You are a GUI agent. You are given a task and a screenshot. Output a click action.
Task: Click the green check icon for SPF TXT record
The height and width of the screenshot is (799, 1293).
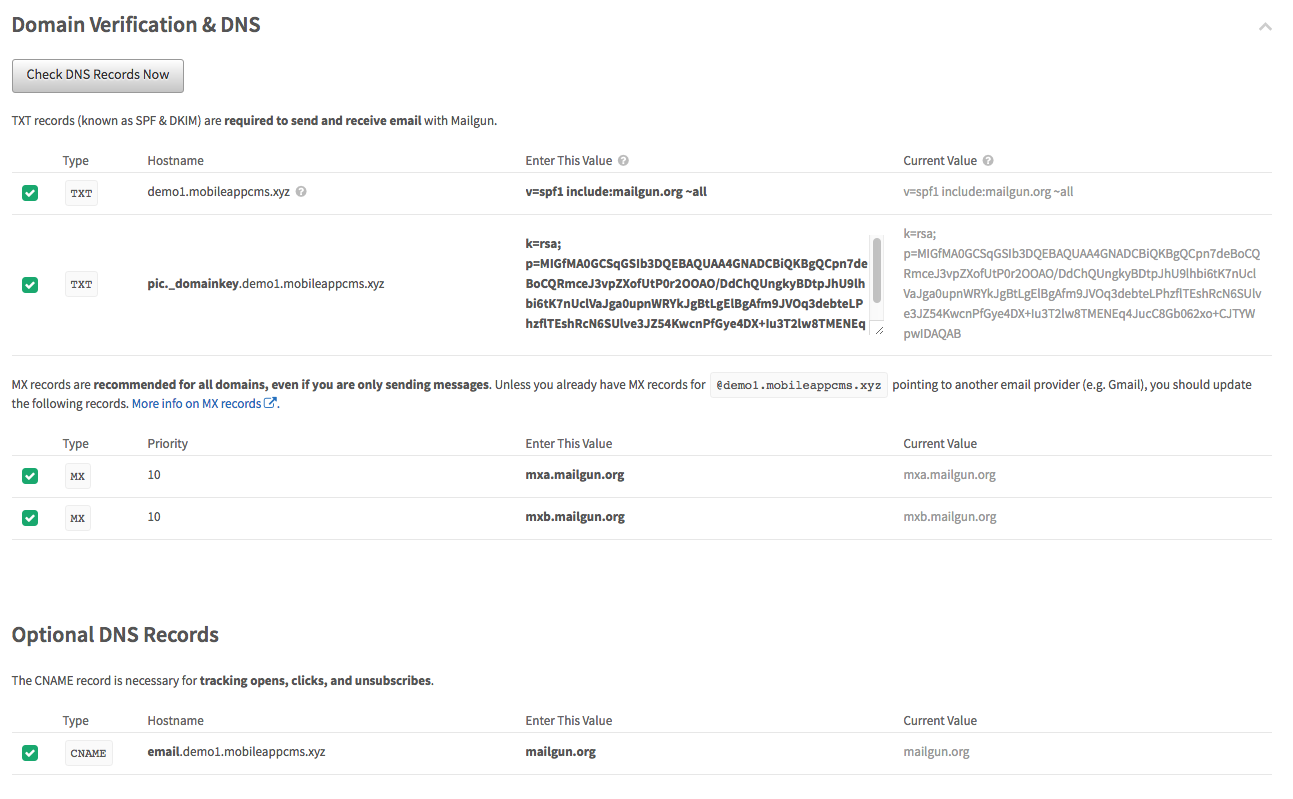tap(30, 193)
